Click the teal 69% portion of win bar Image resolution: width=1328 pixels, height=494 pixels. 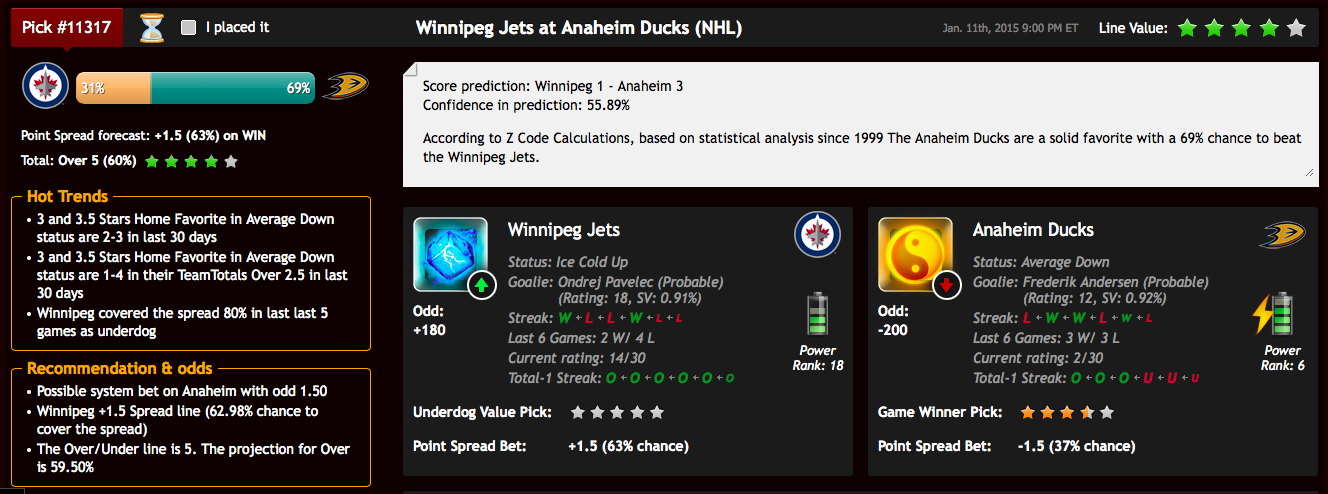pos(233,88)
